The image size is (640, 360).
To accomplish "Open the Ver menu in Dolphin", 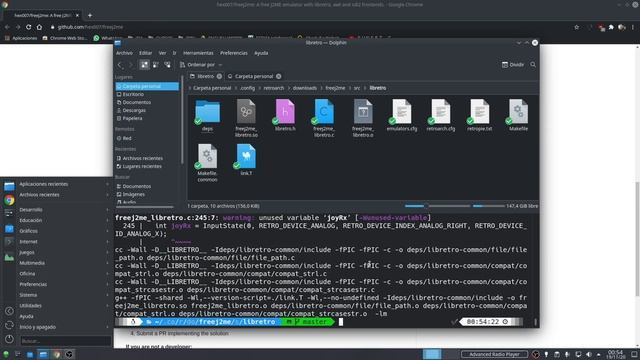I will coord(162,53).
